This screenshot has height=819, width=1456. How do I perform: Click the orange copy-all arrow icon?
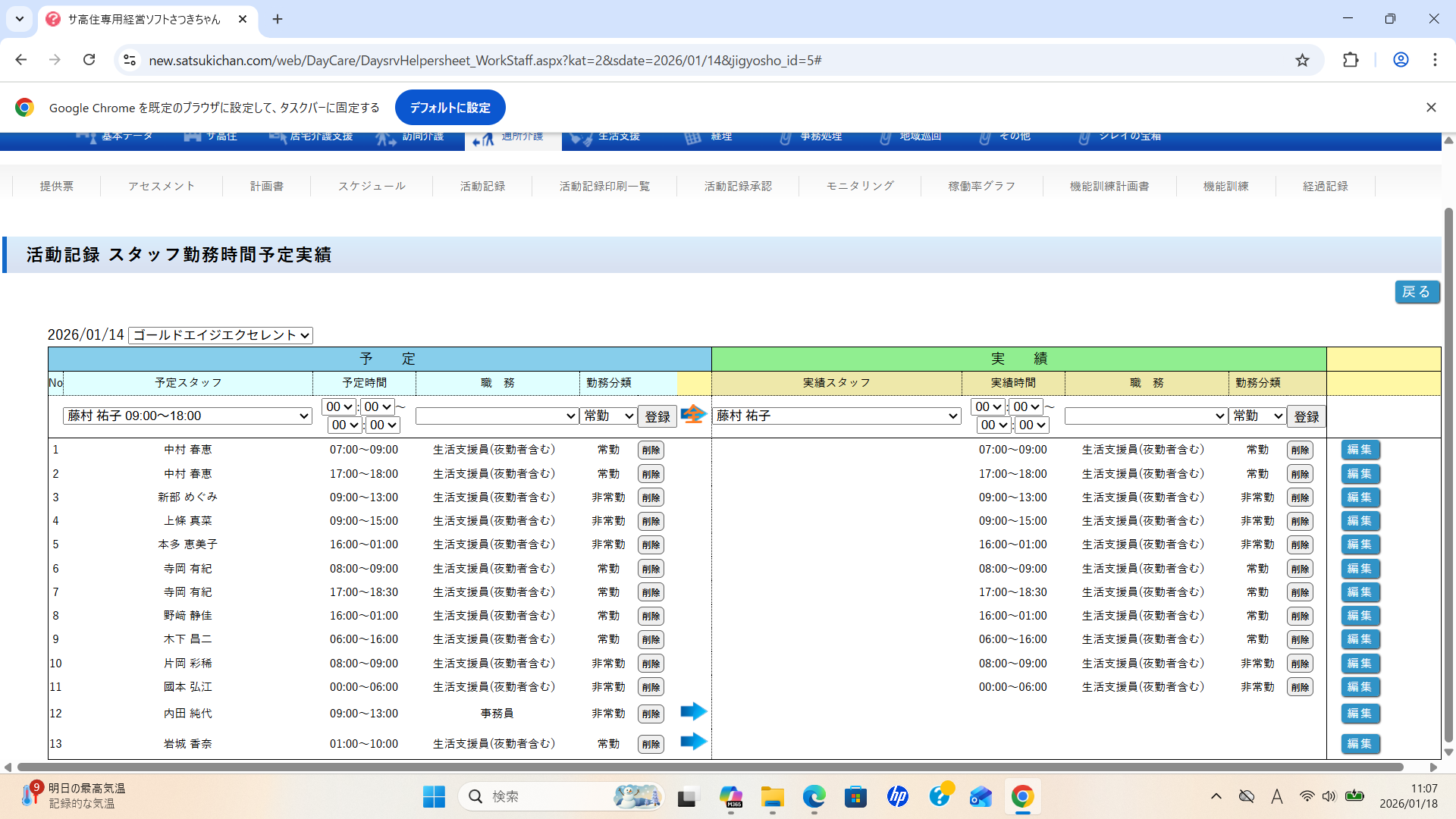[x=693, y=414]
